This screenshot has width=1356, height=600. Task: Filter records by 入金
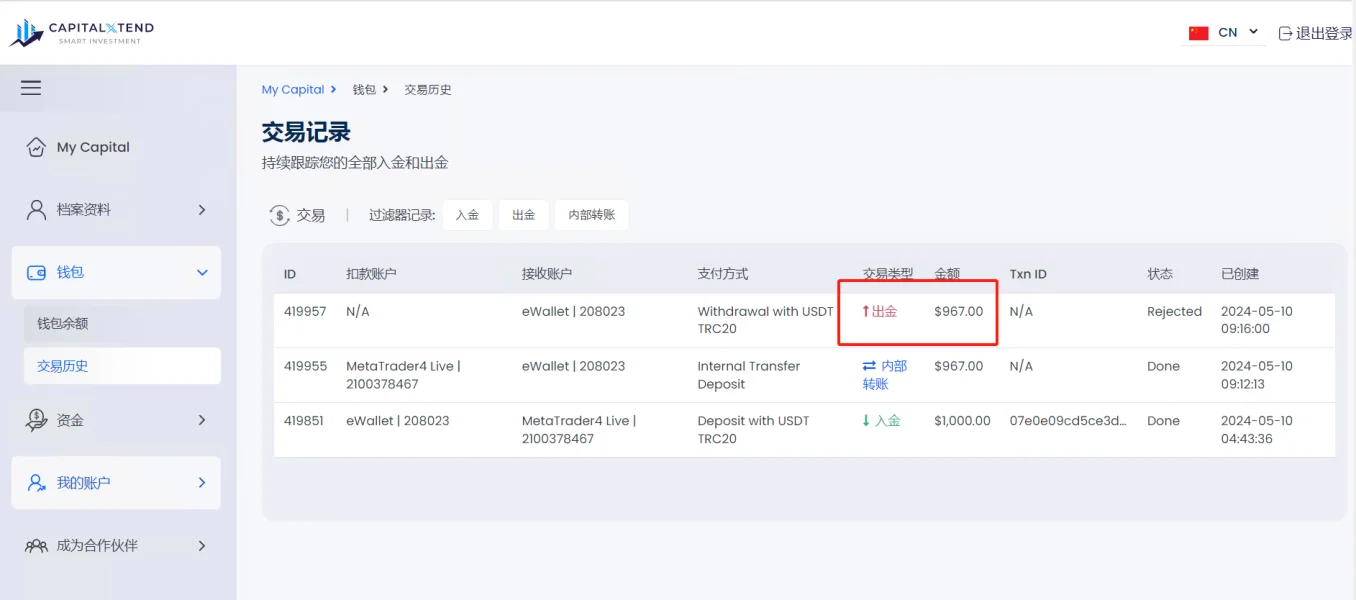[468, 215]
